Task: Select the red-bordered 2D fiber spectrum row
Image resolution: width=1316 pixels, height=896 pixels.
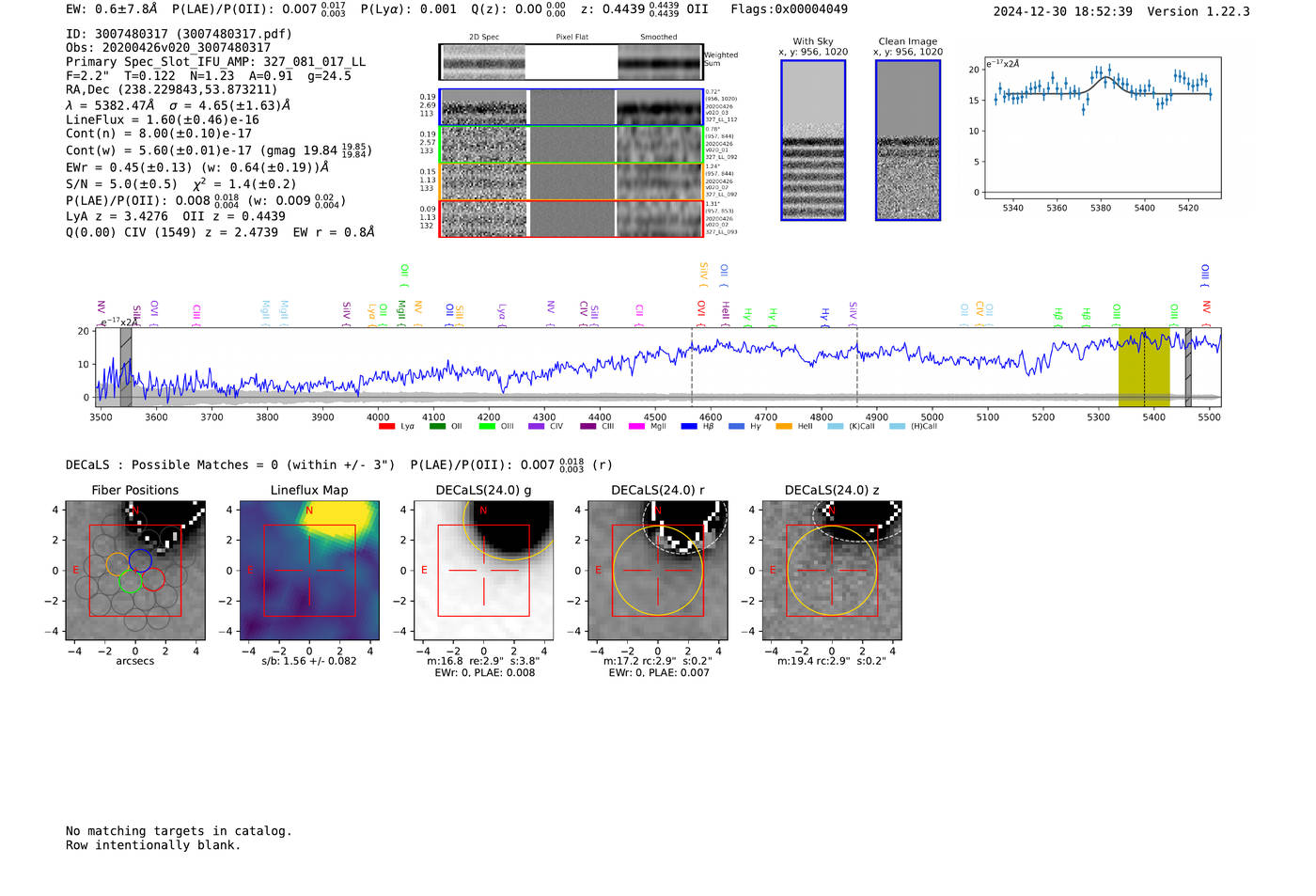Action: coord(571,218)
